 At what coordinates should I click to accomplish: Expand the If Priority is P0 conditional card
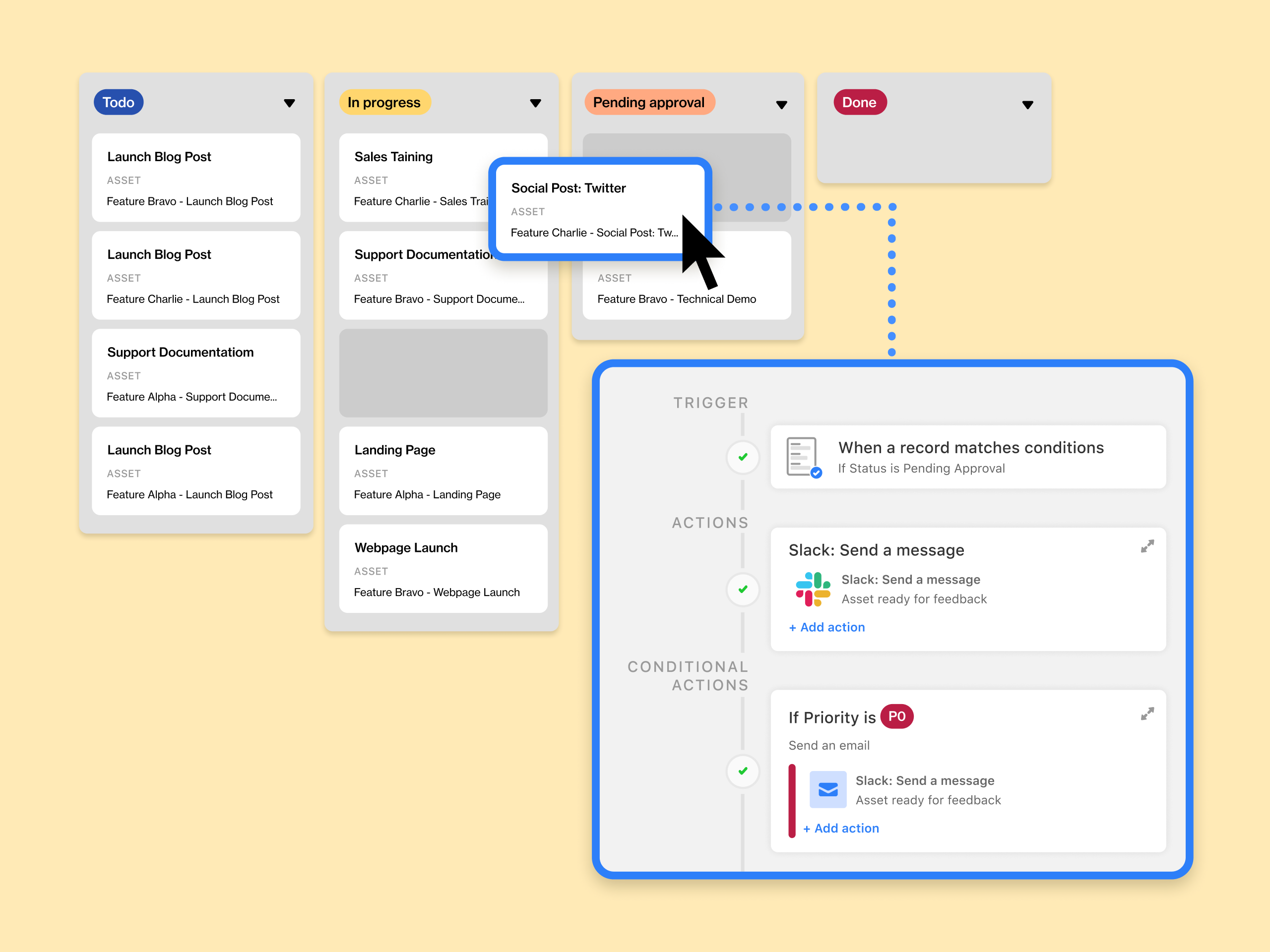[x=1147, y=714]
